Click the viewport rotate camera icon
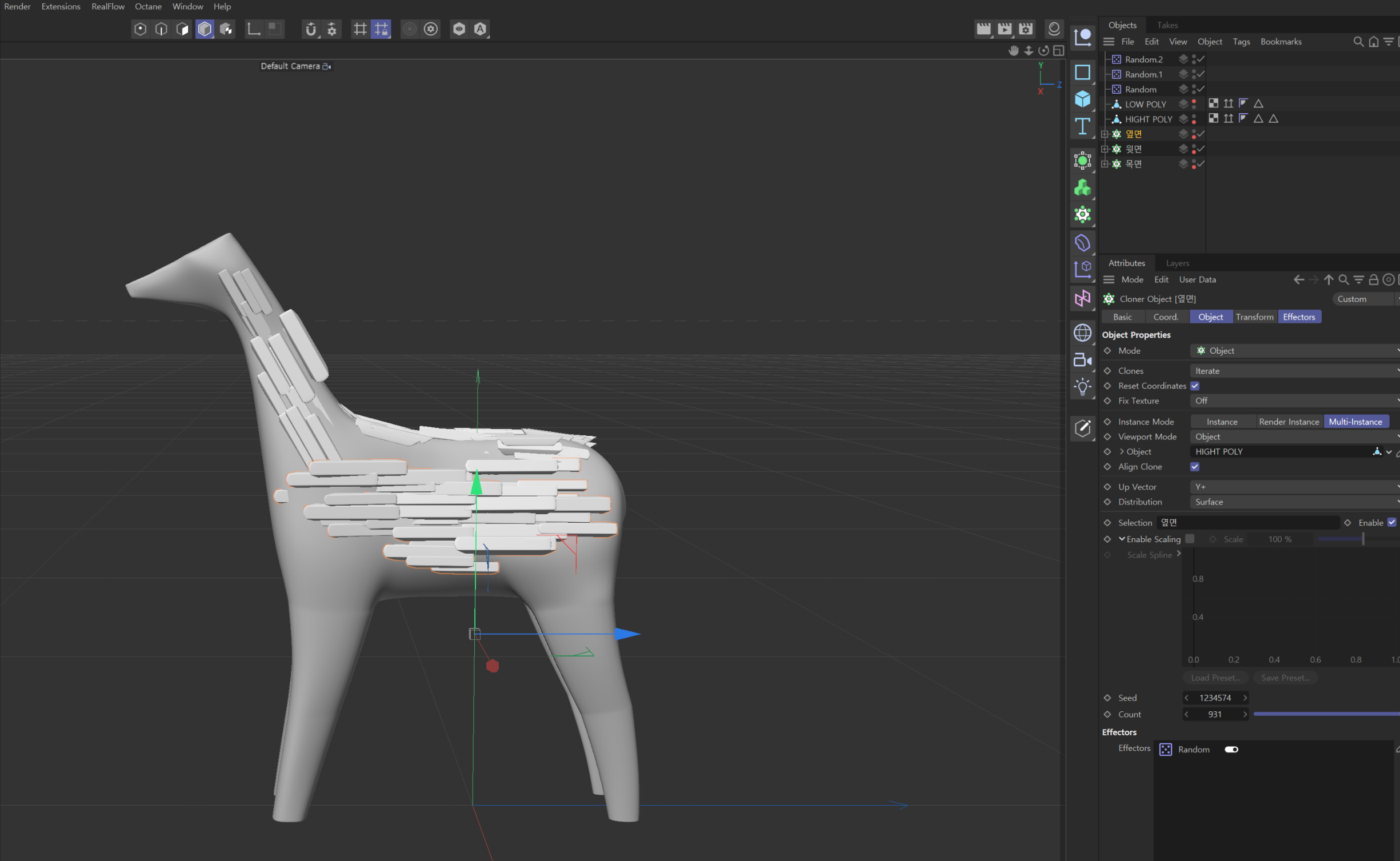 (1043, 51)
